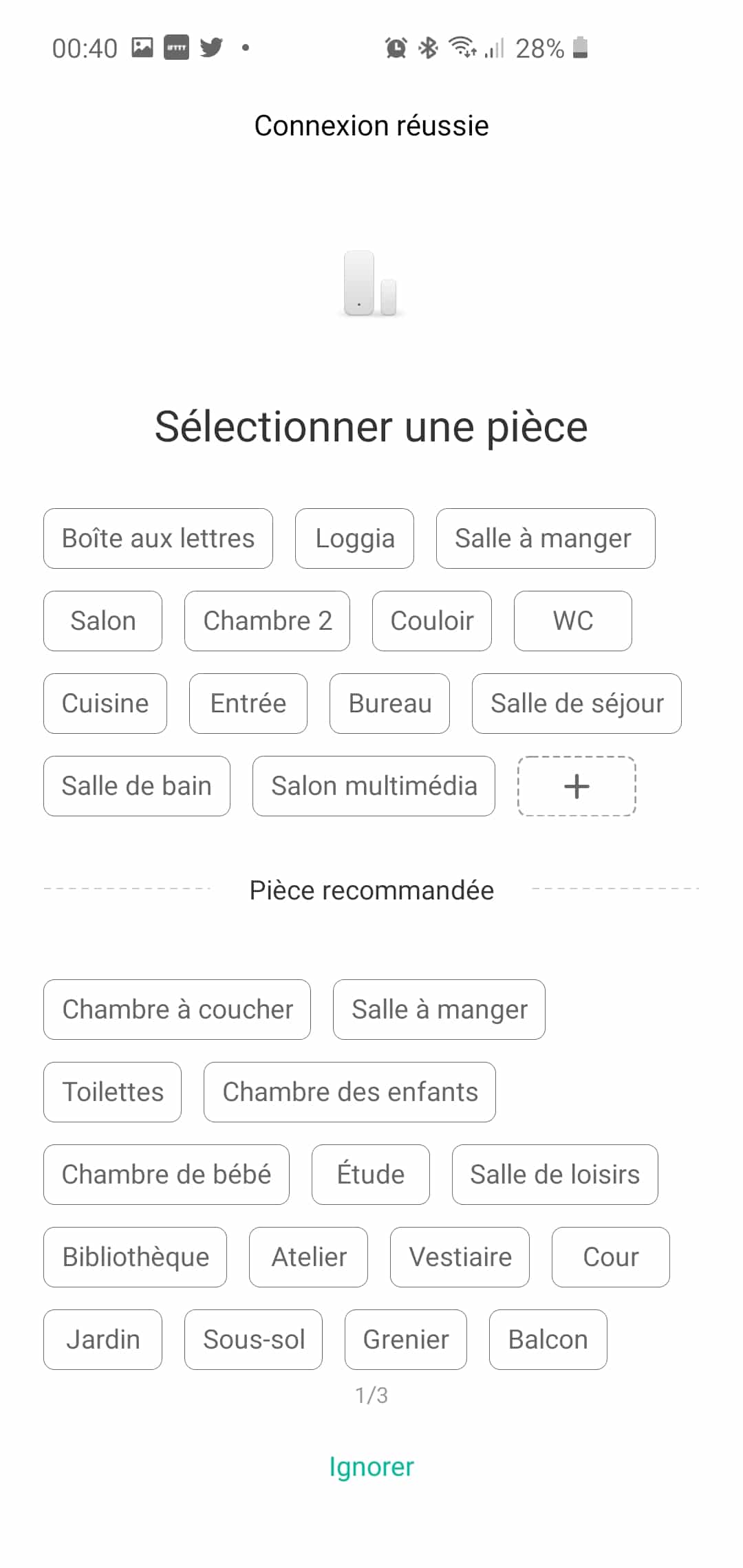Pick Chambre 2 as the room
The image size is (743, 1568).
tap(267, 621)
